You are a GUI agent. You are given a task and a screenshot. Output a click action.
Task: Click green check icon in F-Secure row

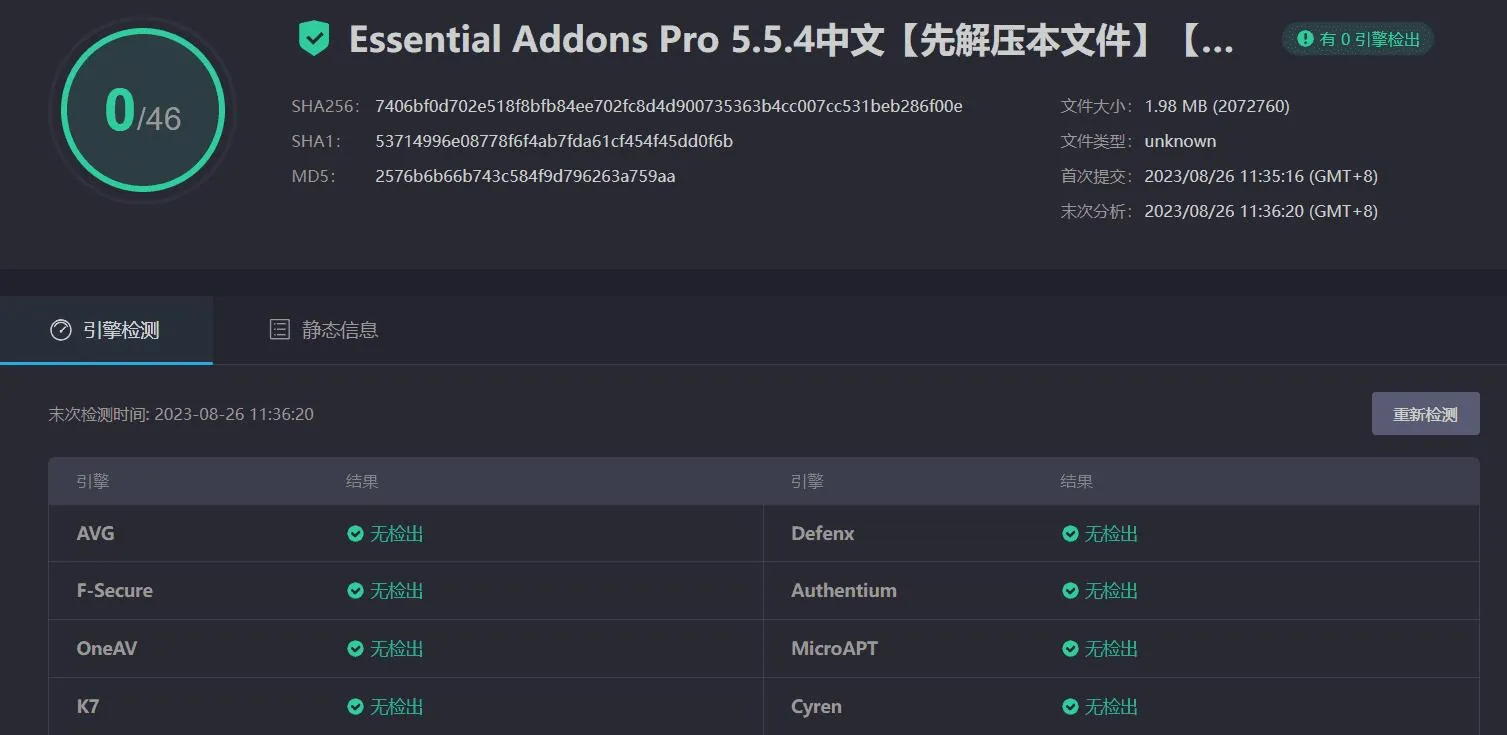pos(355,591)
